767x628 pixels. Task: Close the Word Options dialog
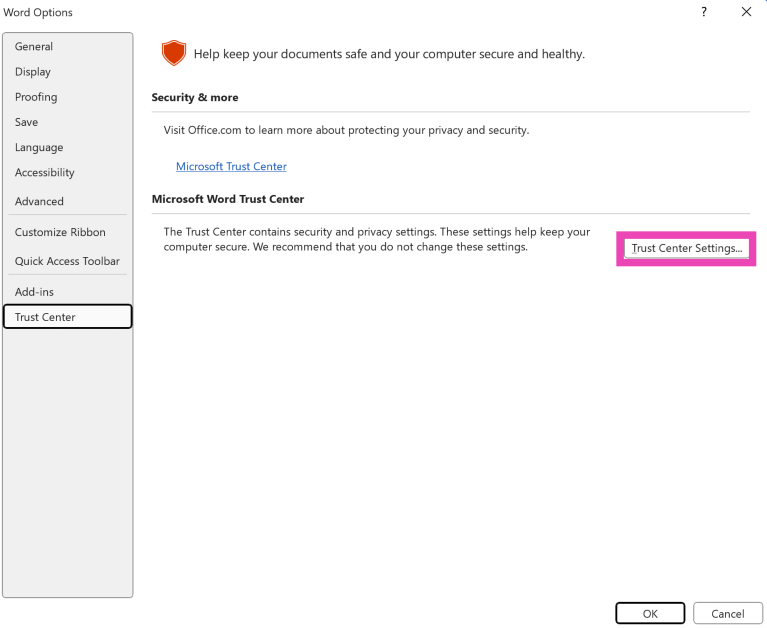[746, 12]
